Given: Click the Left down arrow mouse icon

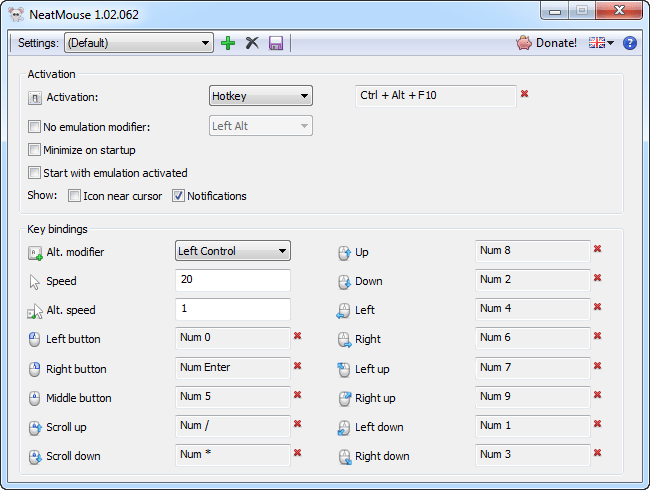Looking at the screenshot, I should tap(344, 428).
